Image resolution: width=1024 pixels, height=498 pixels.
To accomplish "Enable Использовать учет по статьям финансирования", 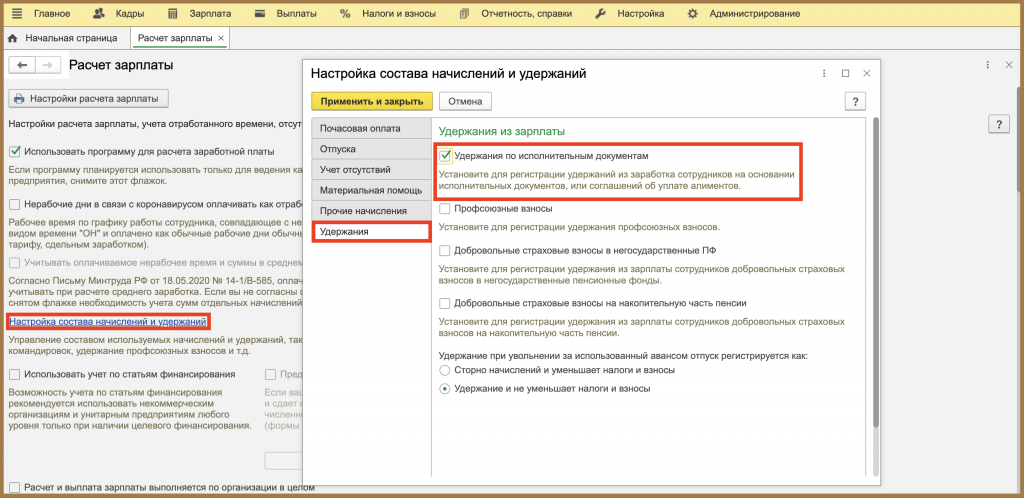I will [x=14, y=375].
